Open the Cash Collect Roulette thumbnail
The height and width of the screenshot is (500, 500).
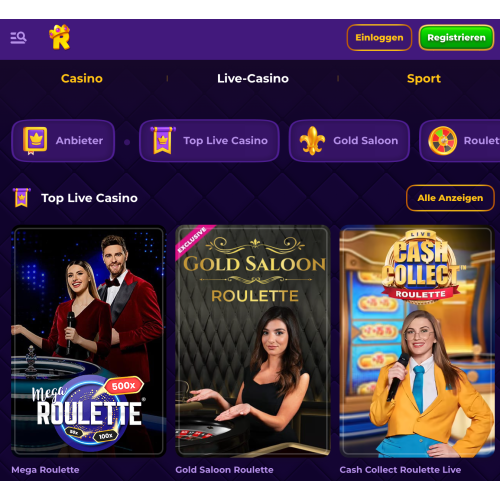click(x=417, y=341)
